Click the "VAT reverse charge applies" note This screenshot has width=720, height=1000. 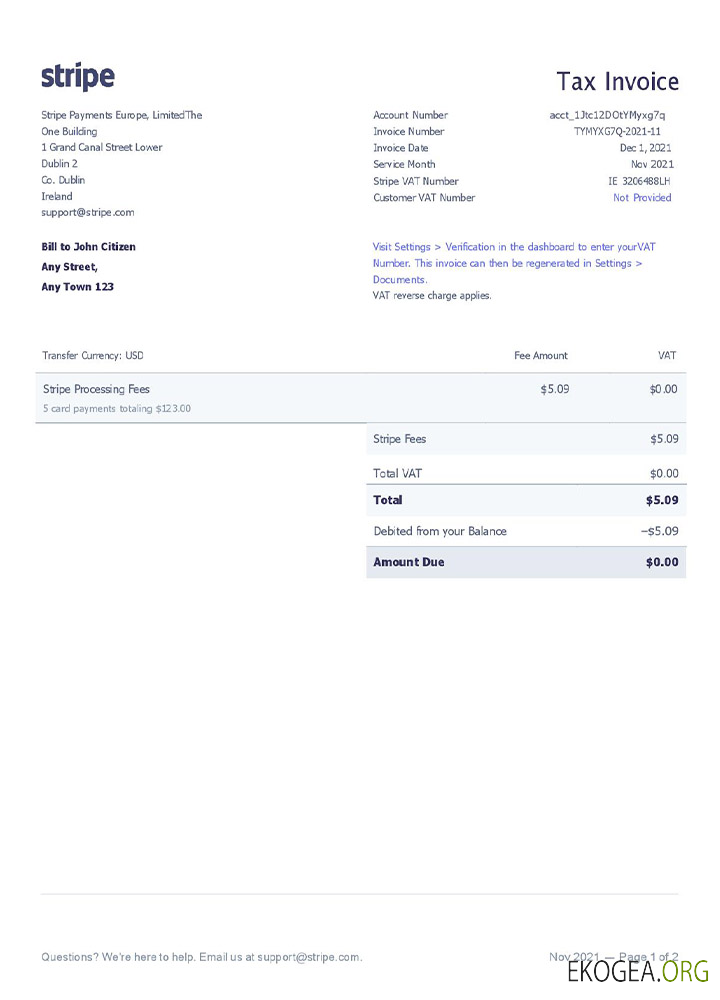[432, 296]
